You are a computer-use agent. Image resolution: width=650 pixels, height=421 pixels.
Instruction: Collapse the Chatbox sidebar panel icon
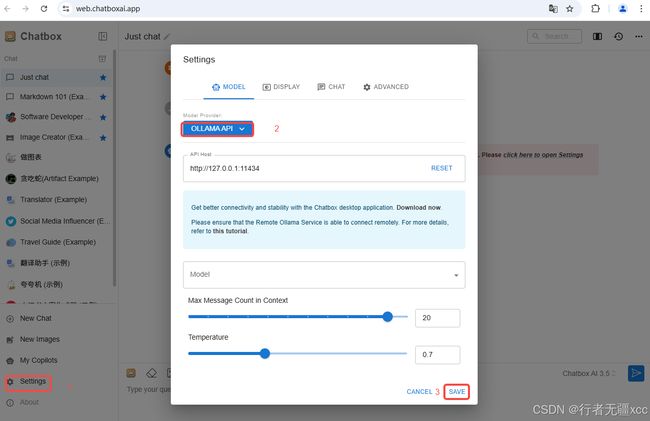102,36
